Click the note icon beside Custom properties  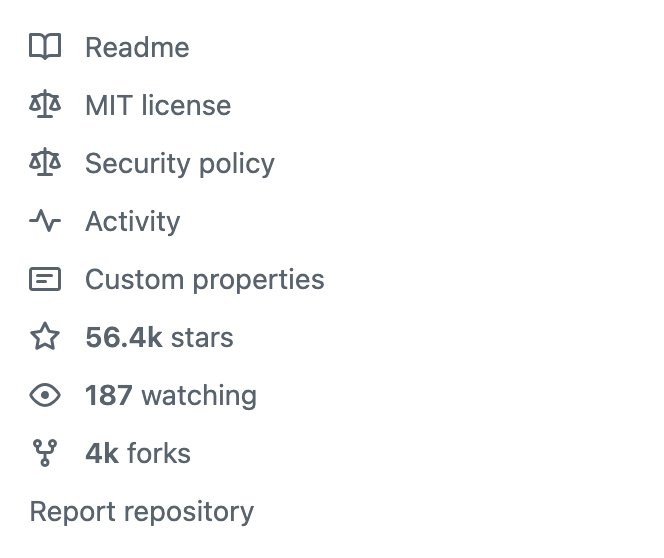click(x=45, y=279)
